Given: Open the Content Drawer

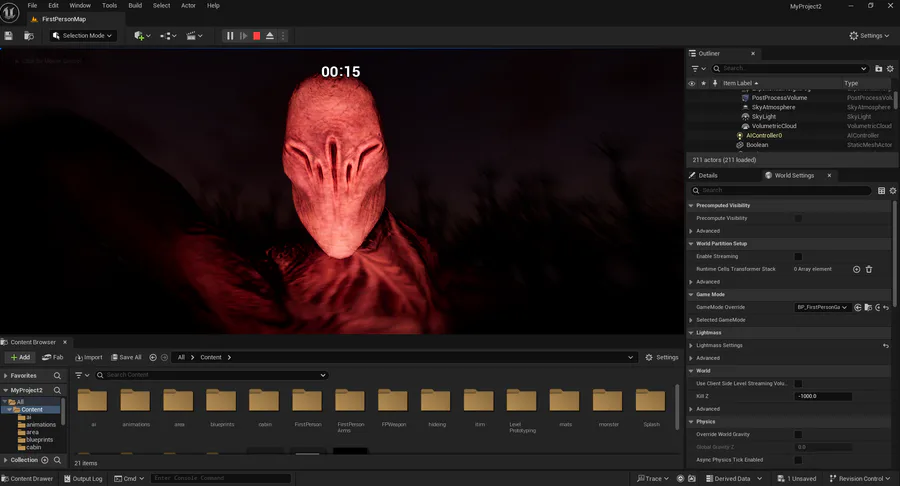Looking at the screenshot, I should coord(28,479).
